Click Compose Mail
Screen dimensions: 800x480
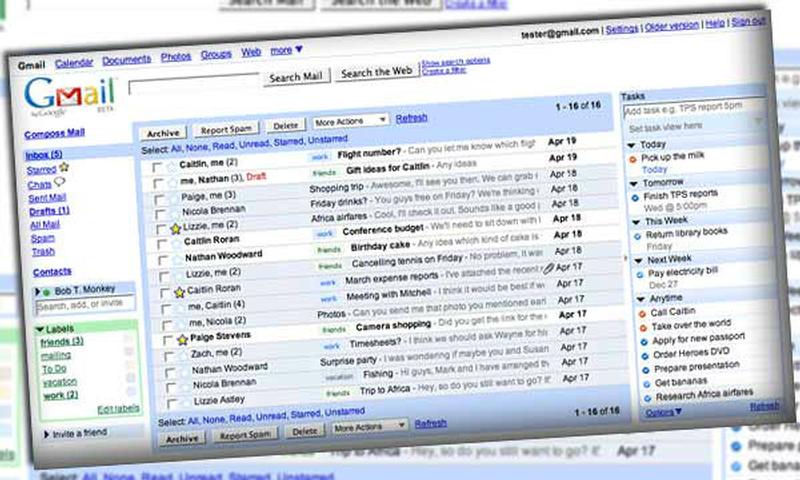[55, 133]
